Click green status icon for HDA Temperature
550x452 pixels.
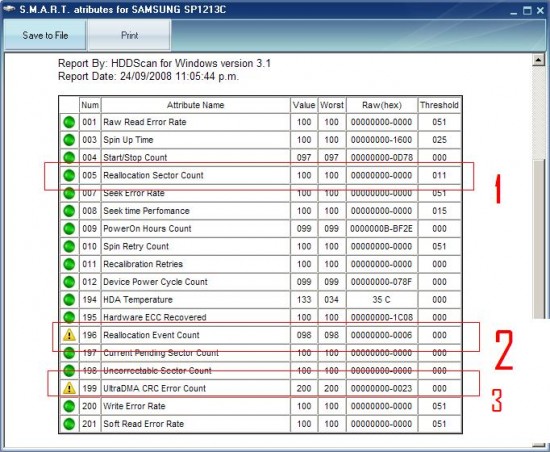coord(69,299)
